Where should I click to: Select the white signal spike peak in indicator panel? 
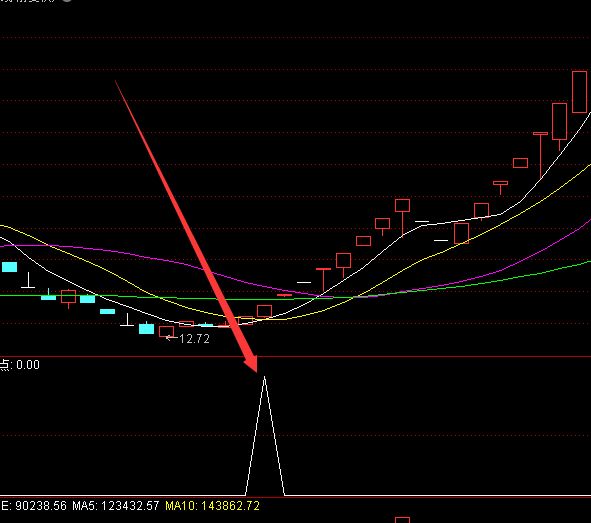point(264,378)
